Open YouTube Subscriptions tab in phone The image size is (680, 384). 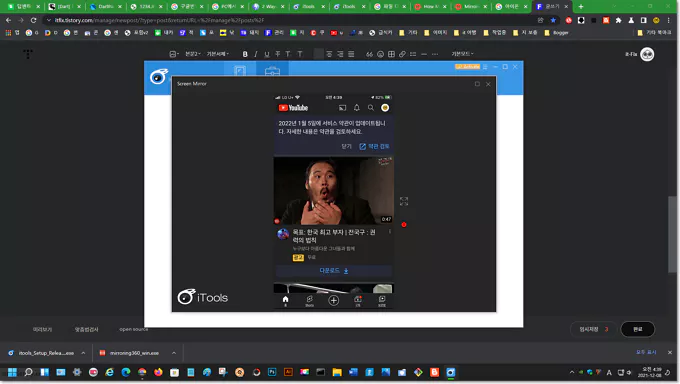pos(358,301)
